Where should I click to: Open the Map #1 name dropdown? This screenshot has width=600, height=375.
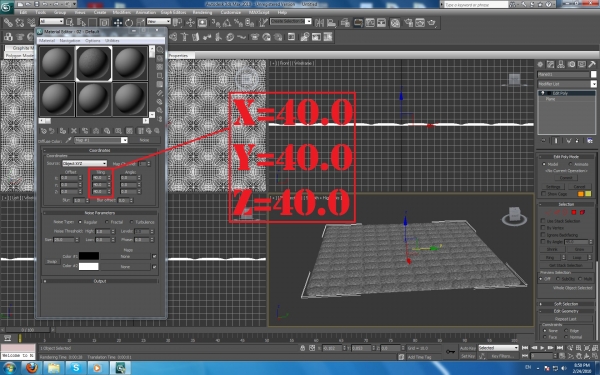pyautogui.click(x=101, y=140)
